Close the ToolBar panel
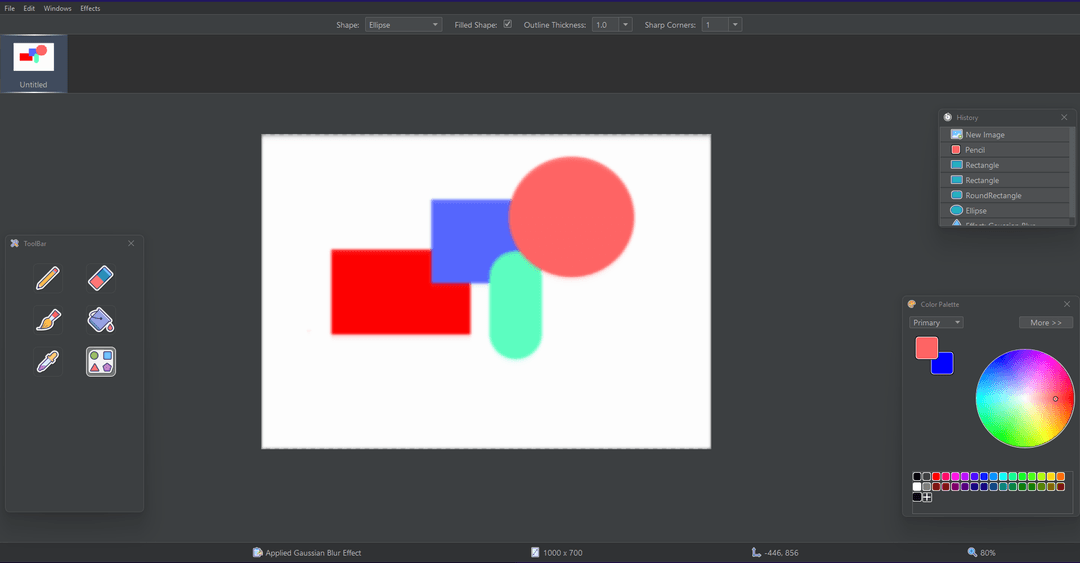The image size is (1080, 563). (131, 243)
